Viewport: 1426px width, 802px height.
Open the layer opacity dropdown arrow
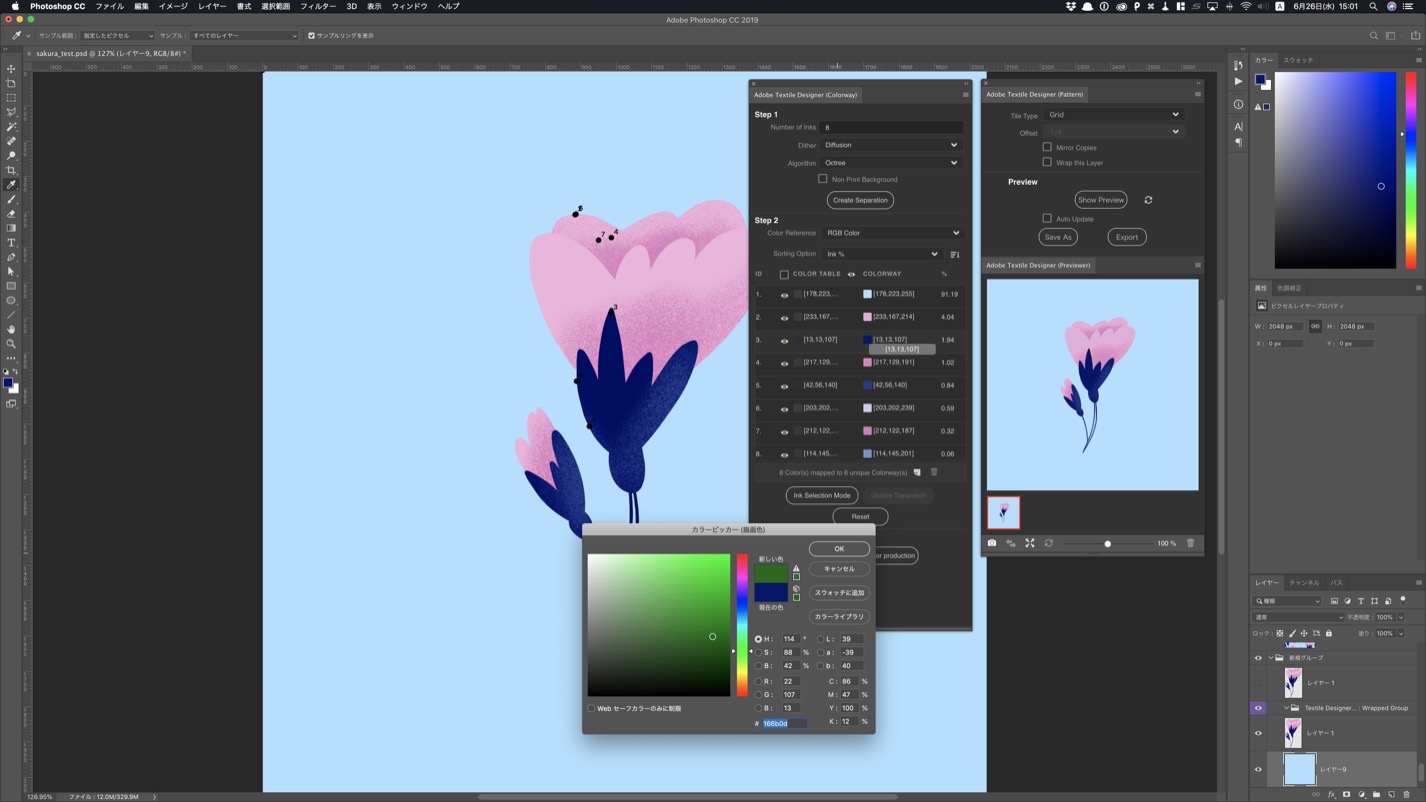1401,618
